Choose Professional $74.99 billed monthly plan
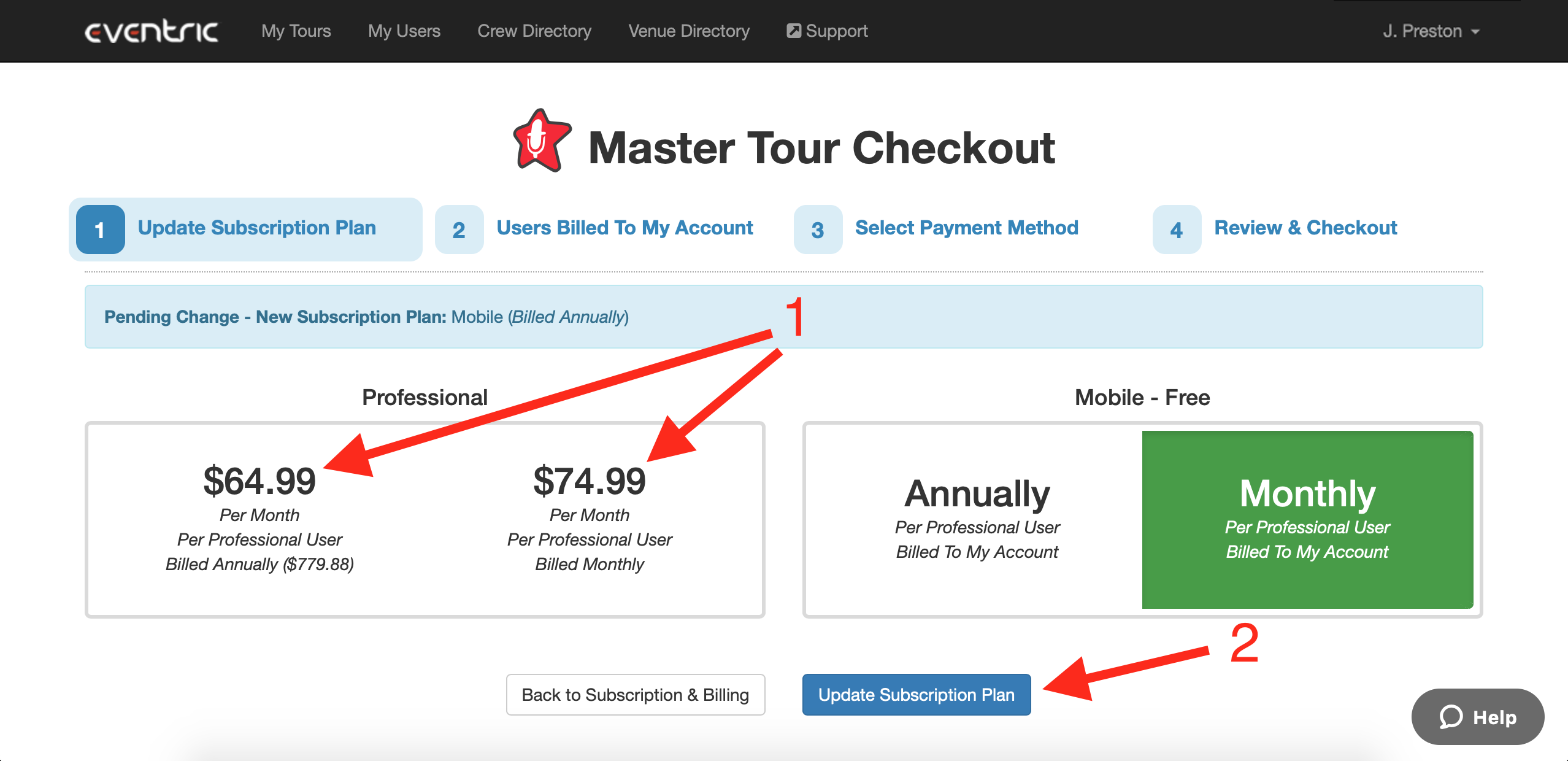Viewport: 1568px width, 761px height. pyautogui.click(x=590, y=519)
